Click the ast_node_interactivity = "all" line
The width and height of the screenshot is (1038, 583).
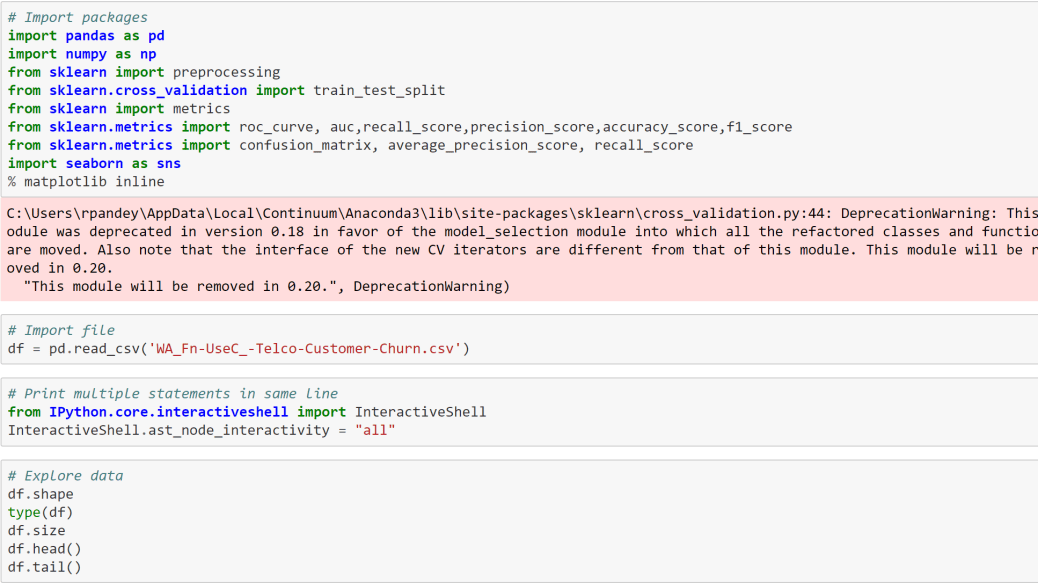coord(201,430)
